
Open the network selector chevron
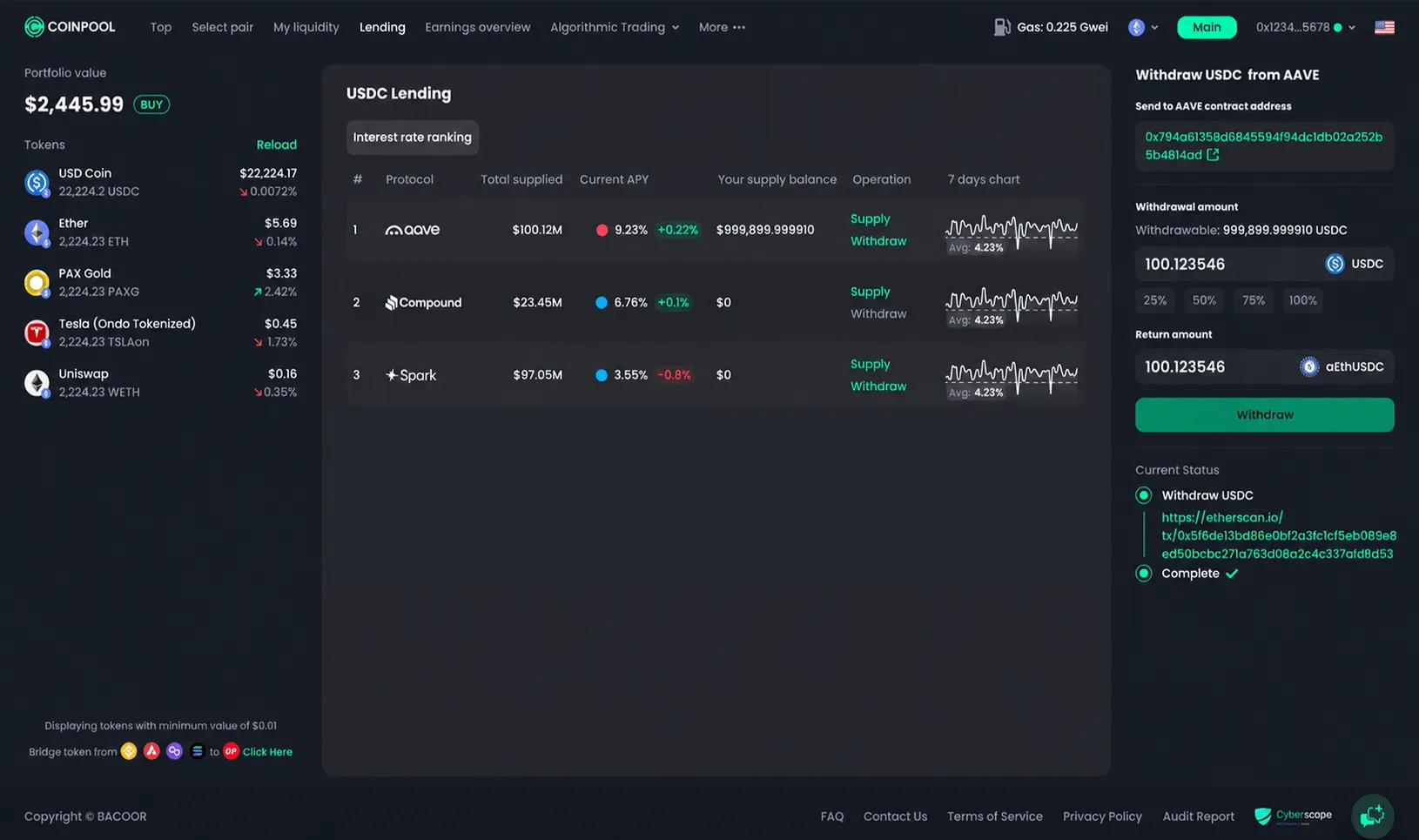1154,27
